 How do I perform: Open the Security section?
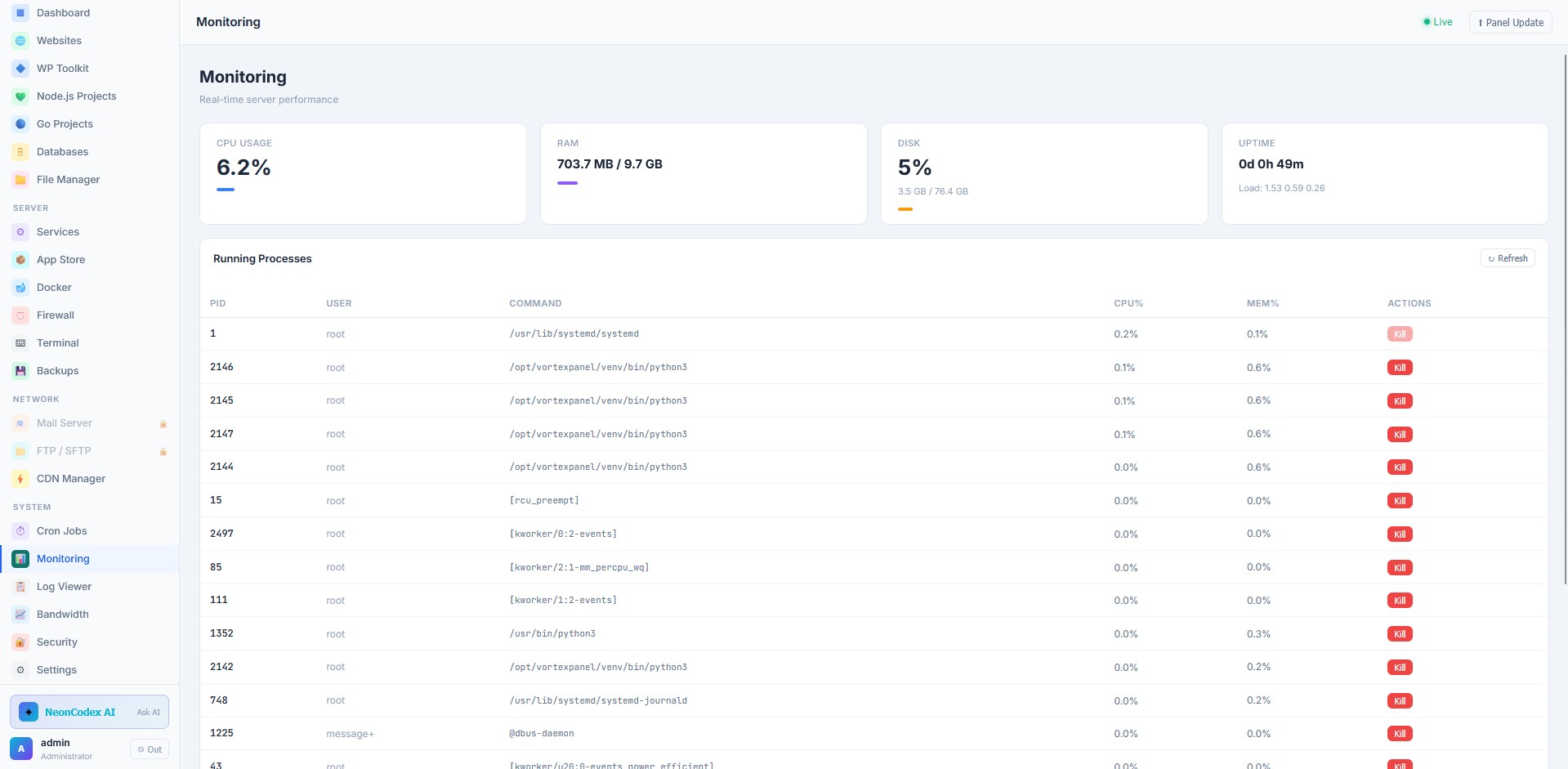(89, 642)
